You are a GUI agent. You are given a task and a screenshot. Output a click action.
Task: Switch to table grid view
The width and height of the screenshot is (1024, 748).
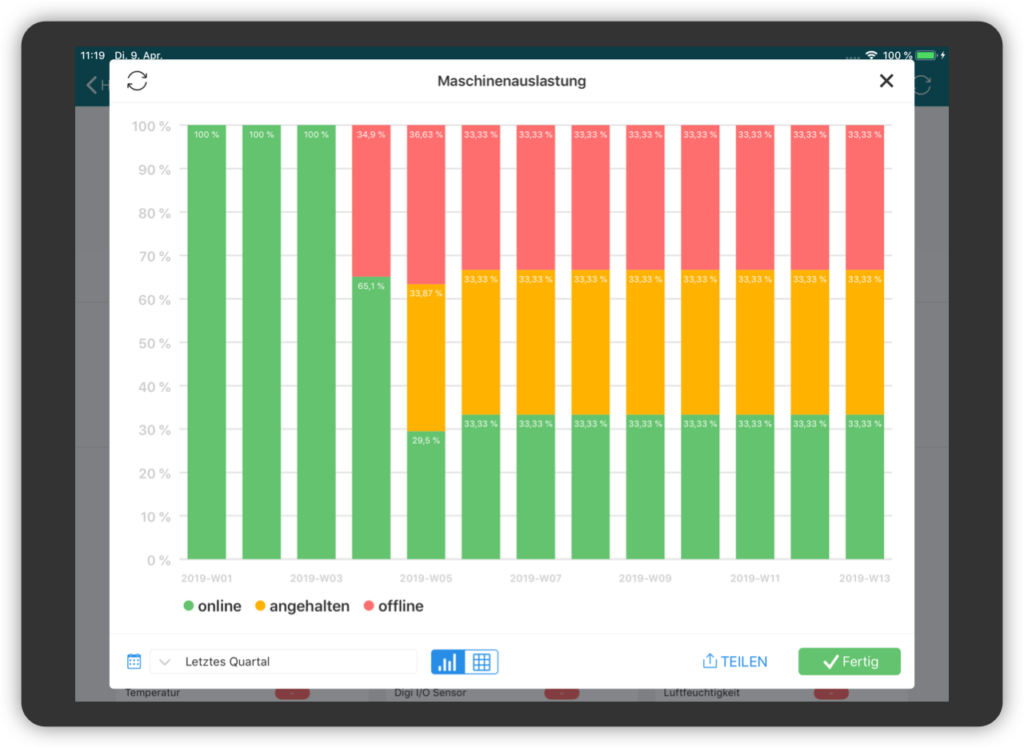(x=481, y=662)
